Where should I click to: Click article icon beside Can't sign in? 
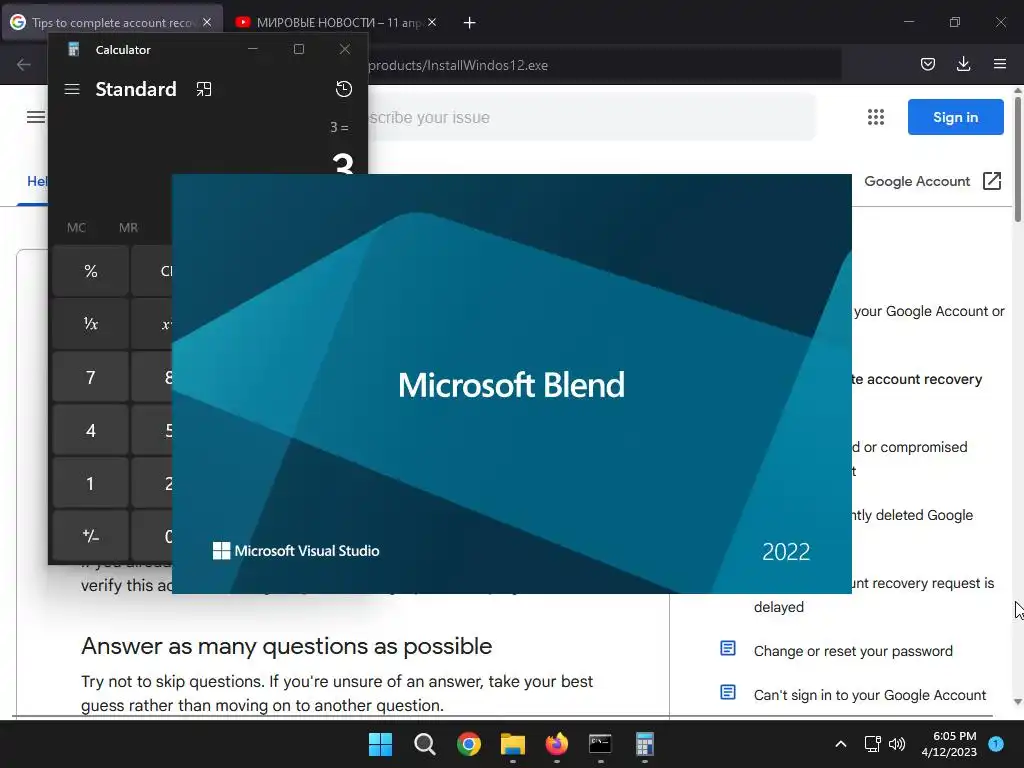click(728, 692)
